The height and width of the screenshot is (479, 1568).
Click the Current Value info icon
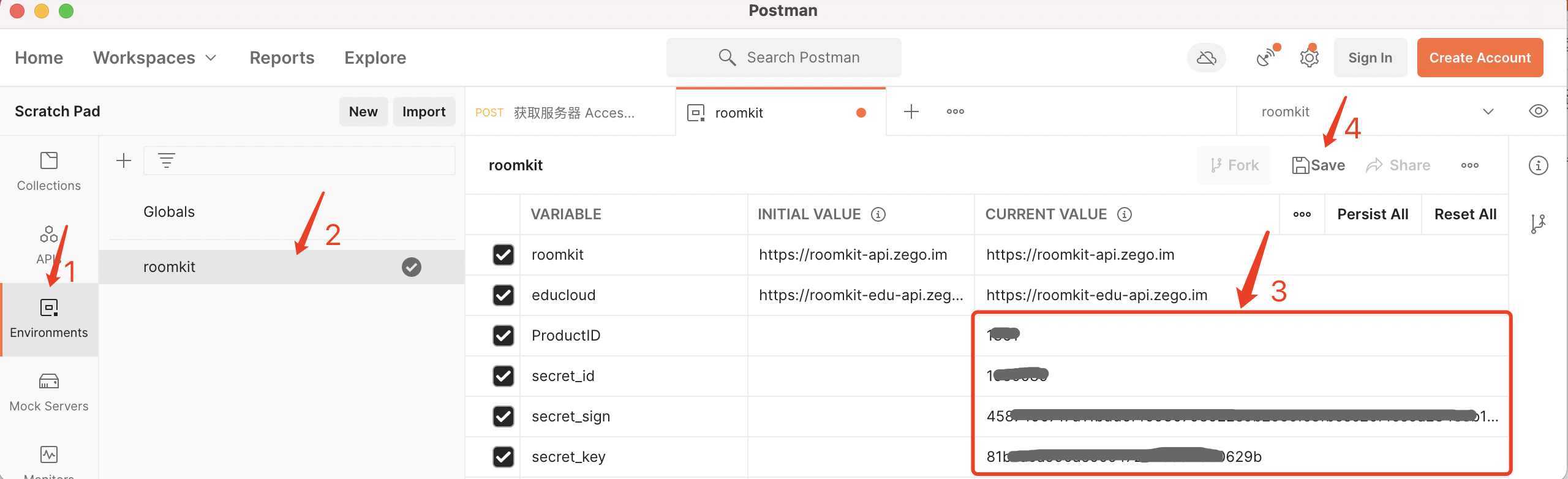(1124, 214)
